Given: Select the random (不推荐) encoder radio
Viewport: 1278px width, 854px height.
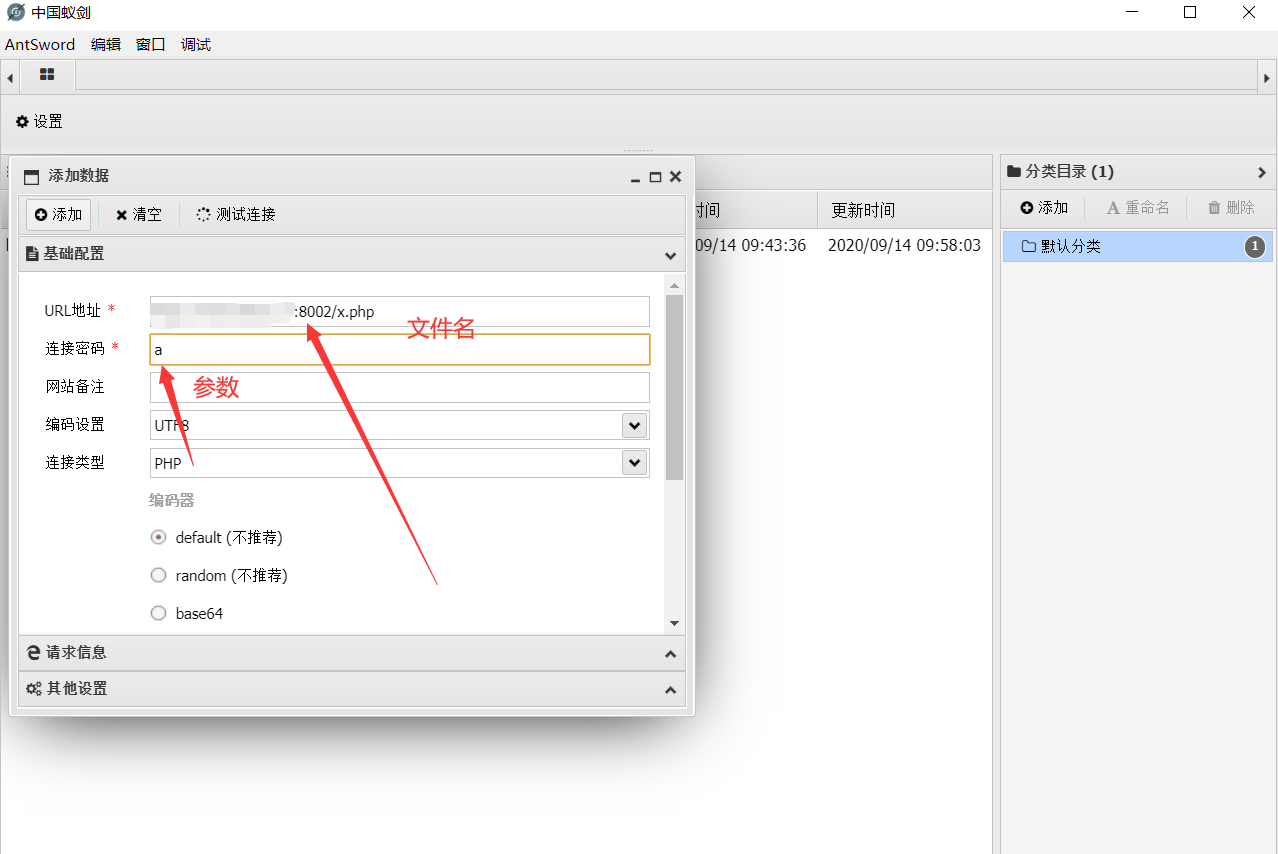Looking at the screenshot, I should (158, 575).
